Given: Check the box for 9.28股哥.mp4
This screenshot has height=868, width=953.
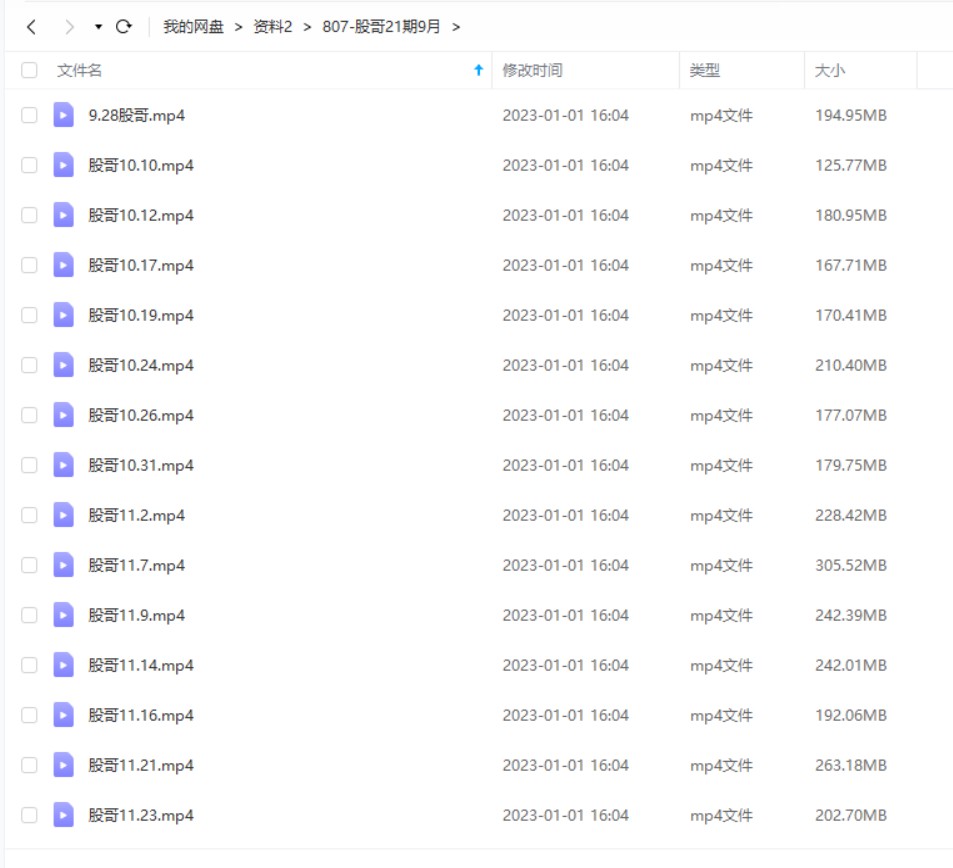Looking at the screenshot, I should (x=29, y=115).
